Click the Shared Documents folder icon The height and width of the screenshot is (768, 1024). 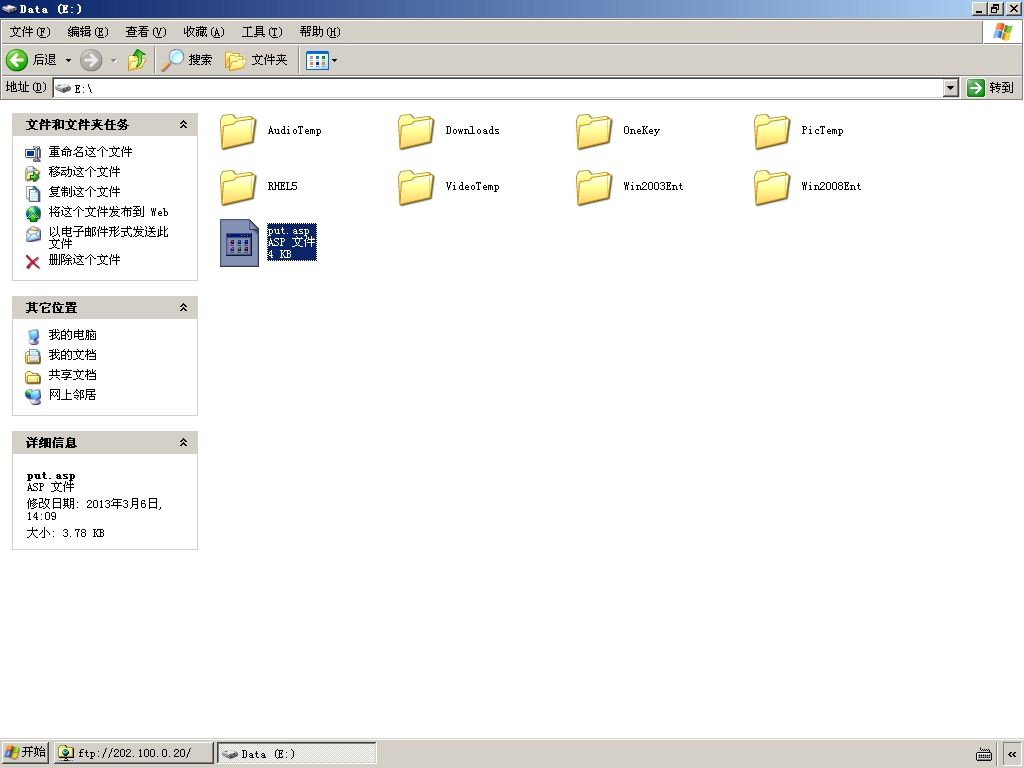(33, 377)
